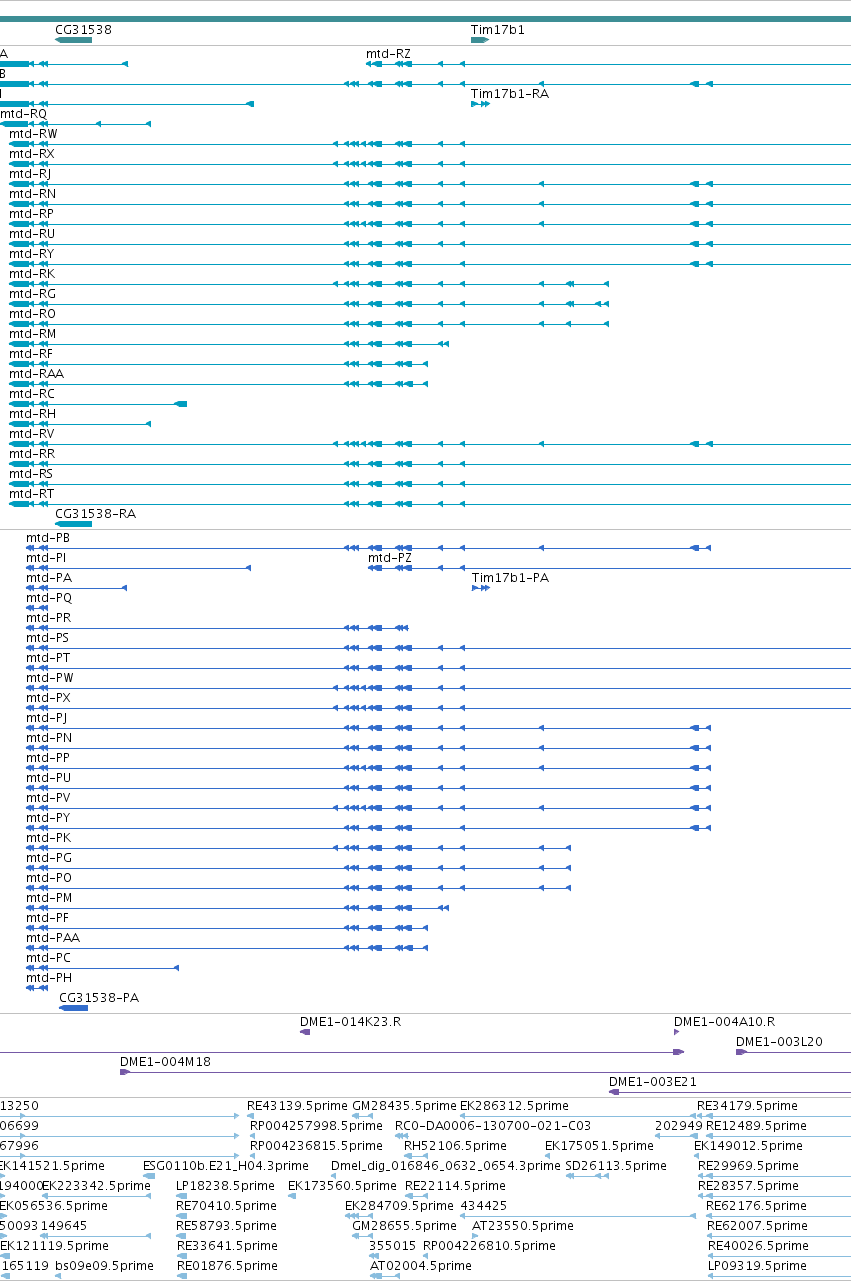
Task: Click the SD26113.5prime EST label
Action: 615,1166
